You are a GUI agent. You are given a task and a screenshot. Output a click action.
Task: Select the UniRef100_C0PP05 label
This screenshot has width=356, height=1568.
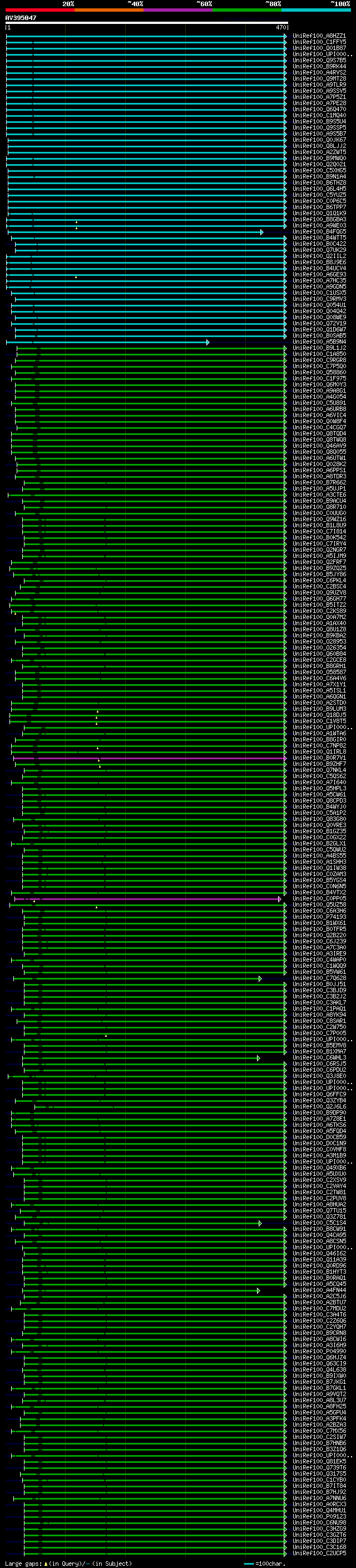pyautogui.click(x=319, y=899)
